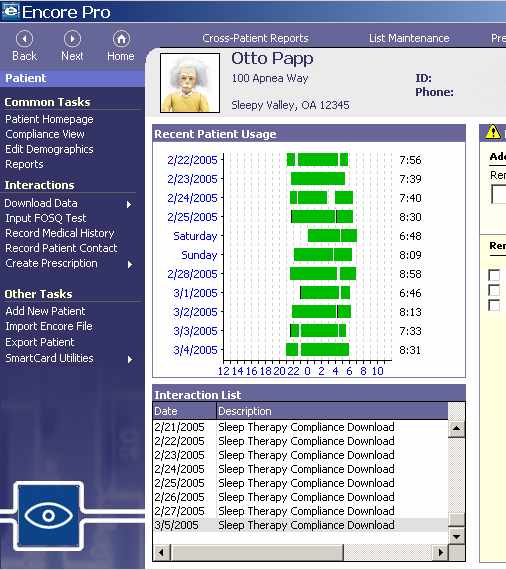Click the green usage bar for 2/23/2005

(318, 178)
